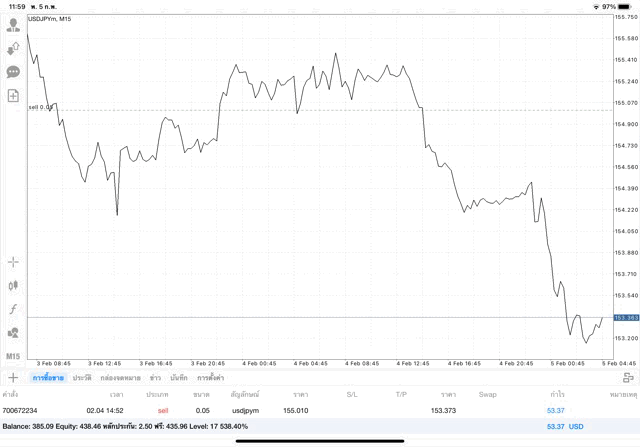Sort positions by กำไร (Profit) column header
Viewport: 640px width, 447px height.
(x=555, y=395)
